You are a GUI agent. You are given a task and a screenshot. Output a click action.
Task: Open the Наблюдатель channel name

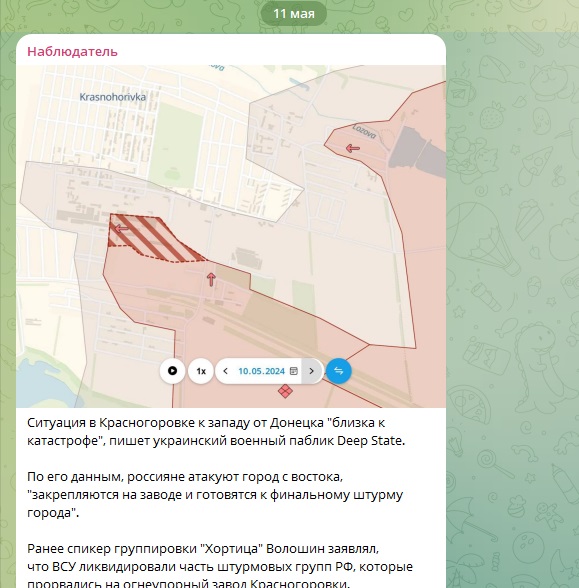[72, 51]
